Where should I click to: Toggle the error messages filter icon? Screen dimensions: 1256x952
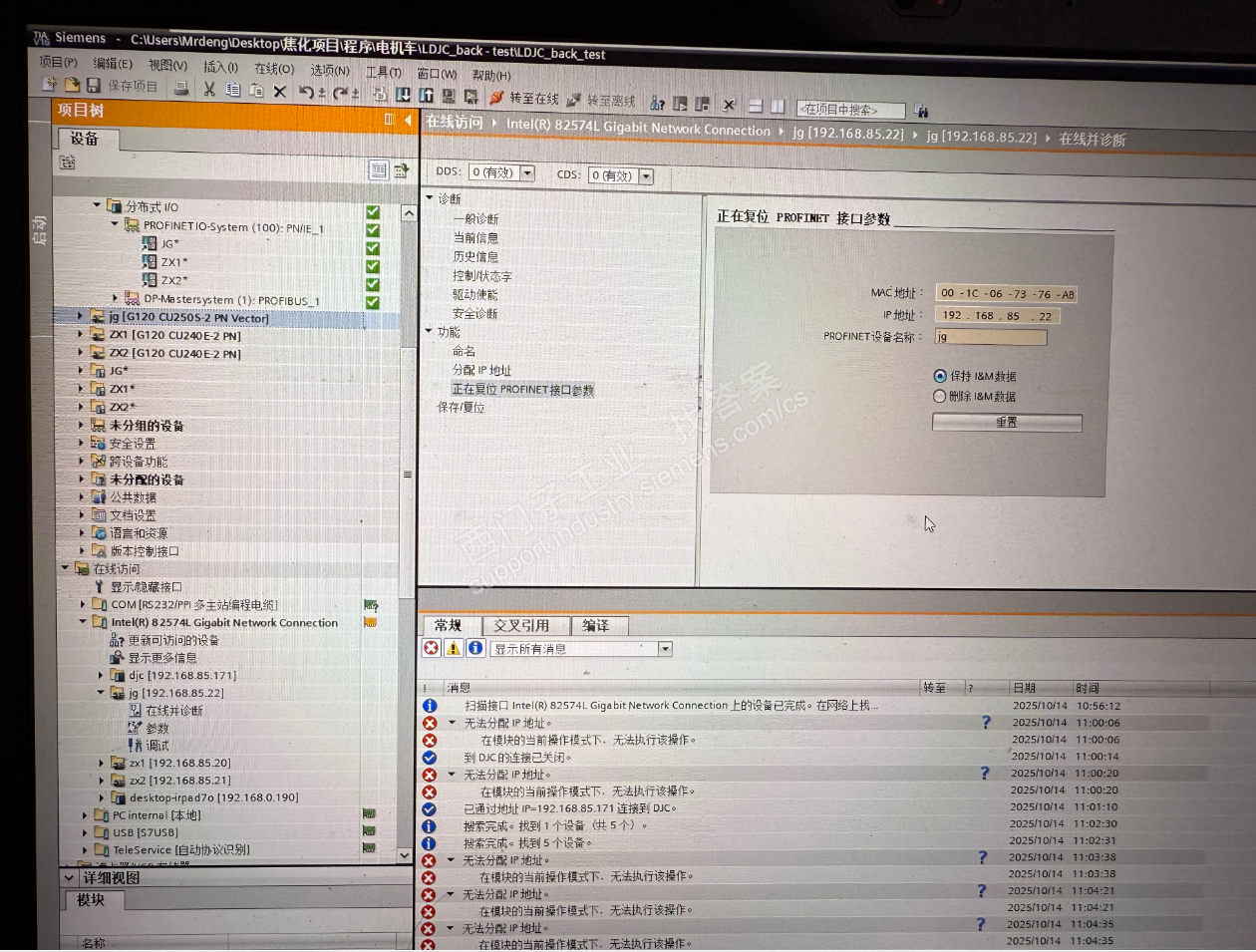(431, 648)
